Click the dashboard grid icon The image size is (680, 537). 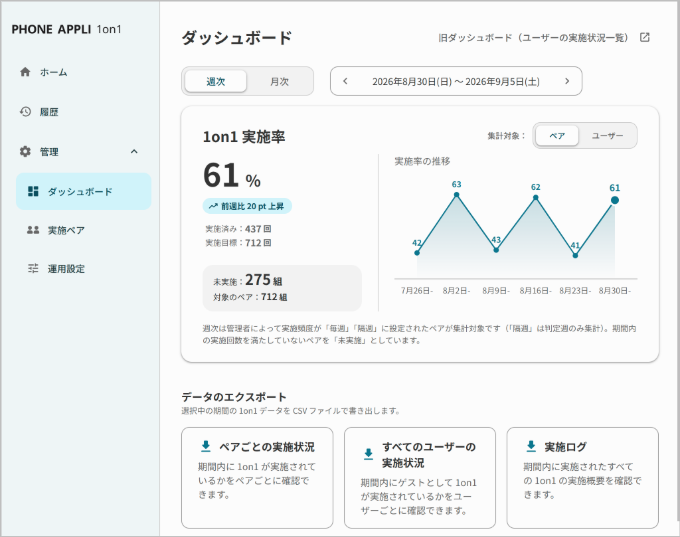(33, 191)
